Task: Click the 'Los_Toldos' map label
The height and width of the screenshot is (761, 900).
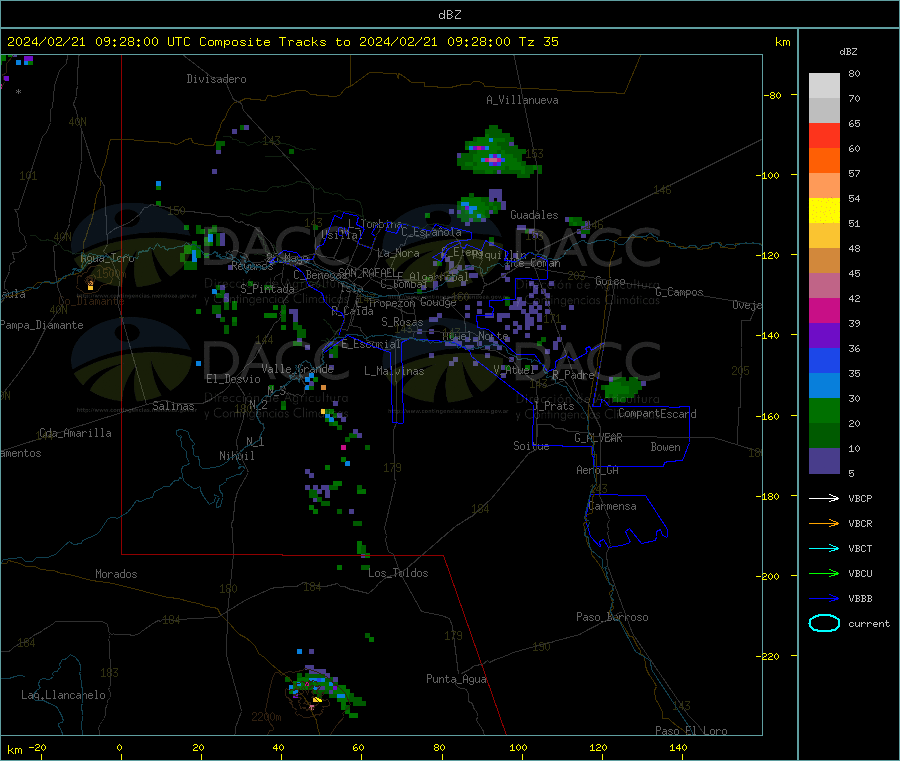Action: pos(398,573)
